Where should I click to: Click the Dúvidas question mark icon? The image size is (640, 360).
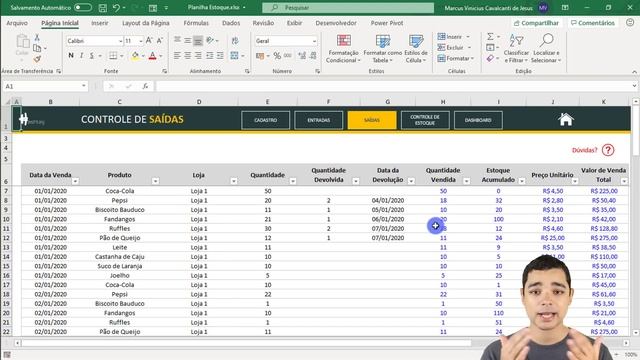pyautogui.click(x=608, y=150)
